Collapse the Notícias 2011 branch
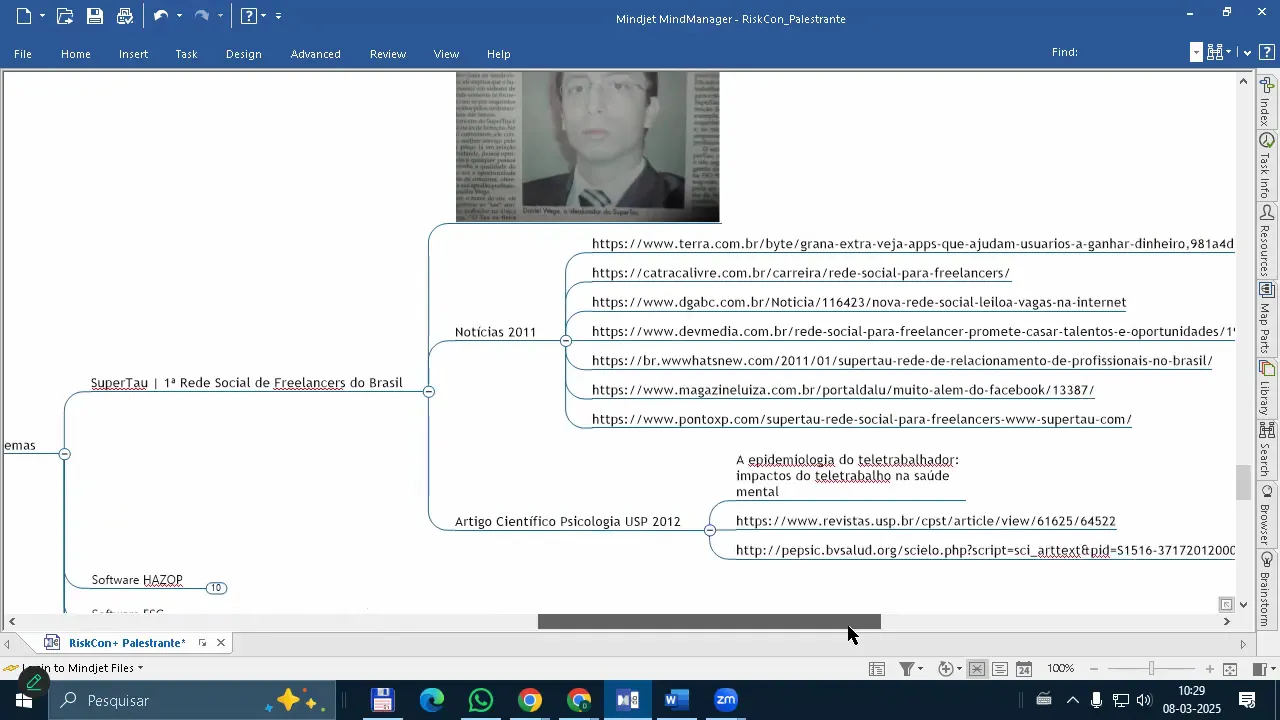 click(566, 341)
